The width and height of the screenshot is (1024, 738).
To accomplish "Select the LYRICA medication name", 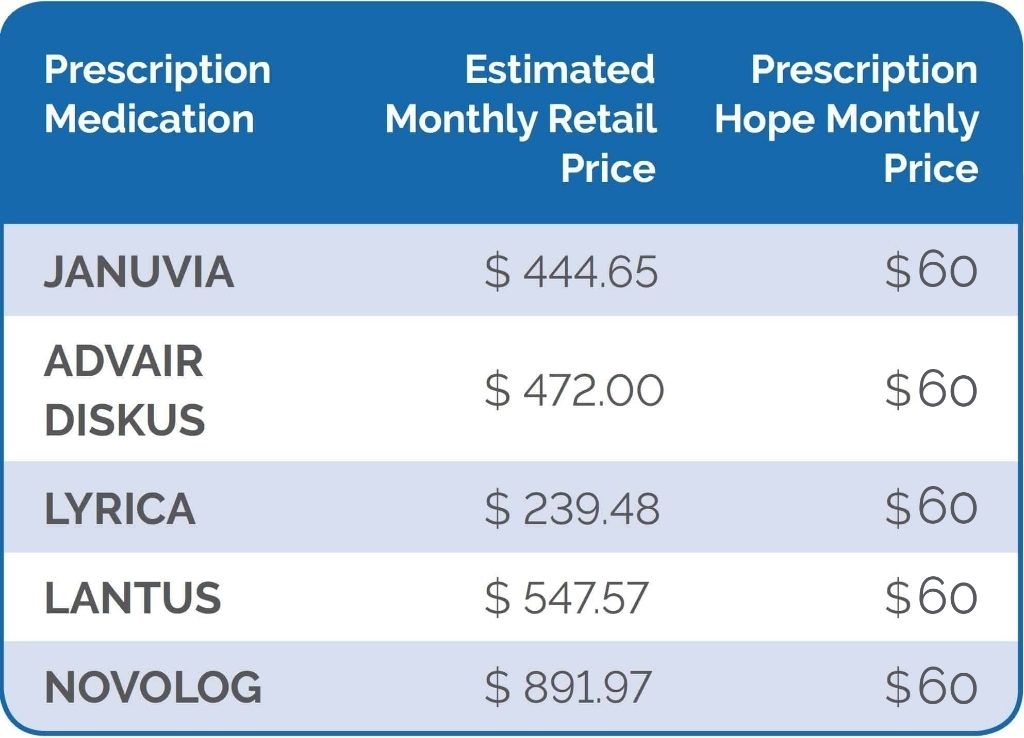I will point(120,510).
